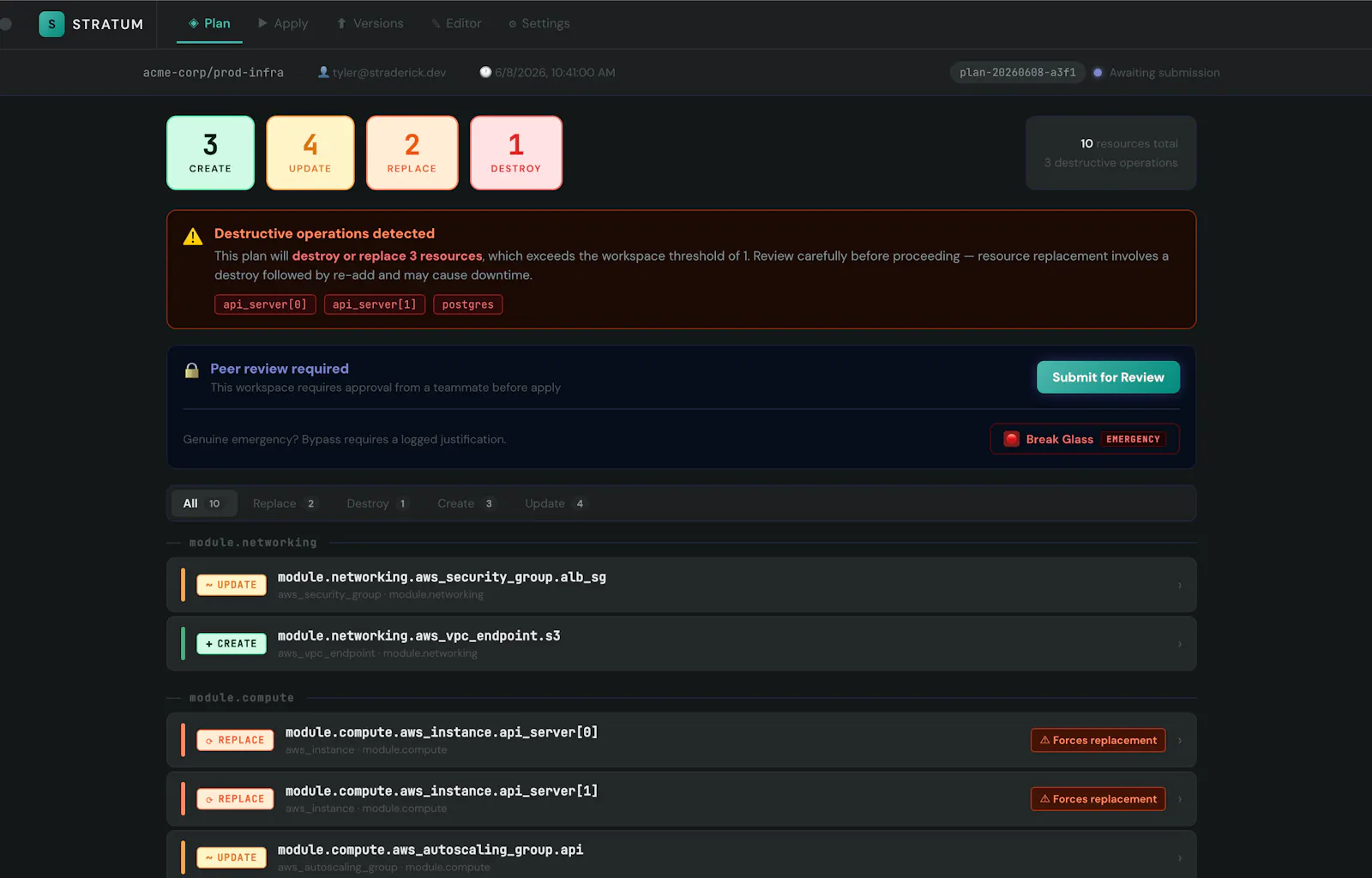Open module.compute.aws_instance.api_server[0] row
The height and width of the screenshot is (878, 1372).
(682, 740)
